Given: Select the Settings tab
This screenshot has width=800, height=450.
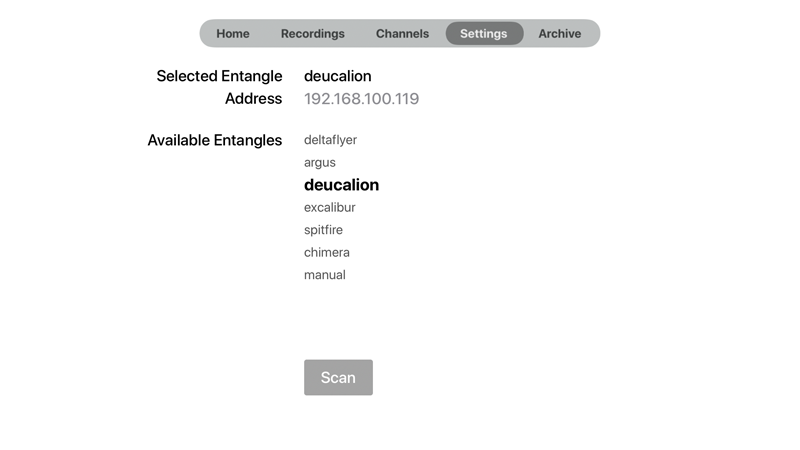Looking at the screenshot, I should click(x=484, y=34).
